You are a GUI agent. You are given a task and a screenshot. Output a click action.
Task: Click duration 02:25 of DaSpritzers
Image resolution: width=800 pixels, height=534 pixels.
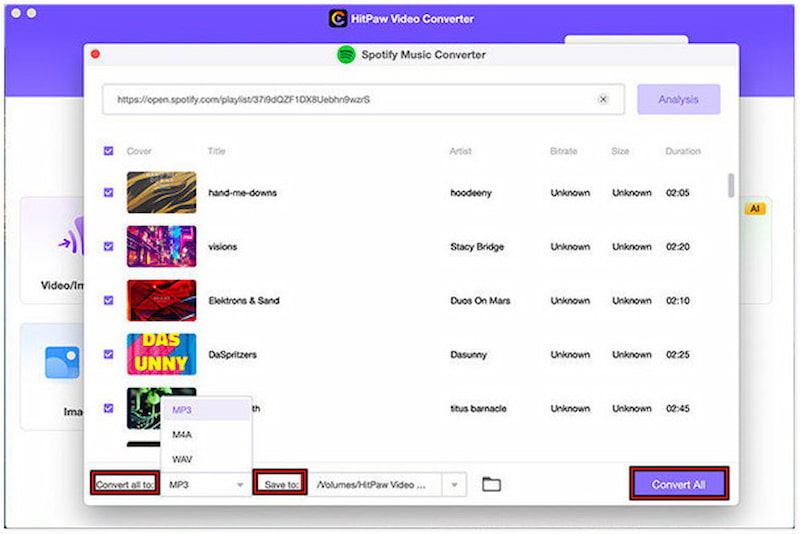pyautogui.click(x=678, y=355)
